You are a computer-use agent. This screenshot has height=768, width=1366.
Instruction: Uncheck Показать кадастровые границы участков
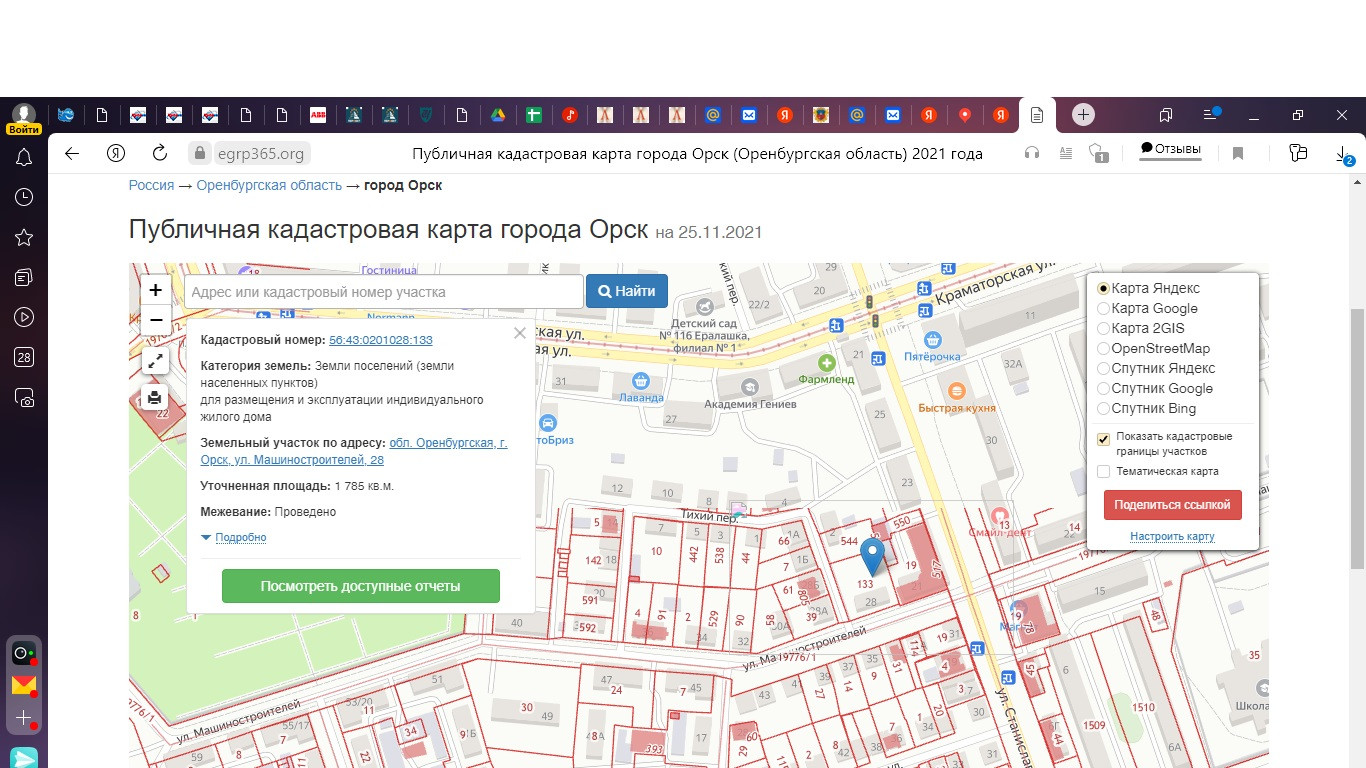[1104, 439]
